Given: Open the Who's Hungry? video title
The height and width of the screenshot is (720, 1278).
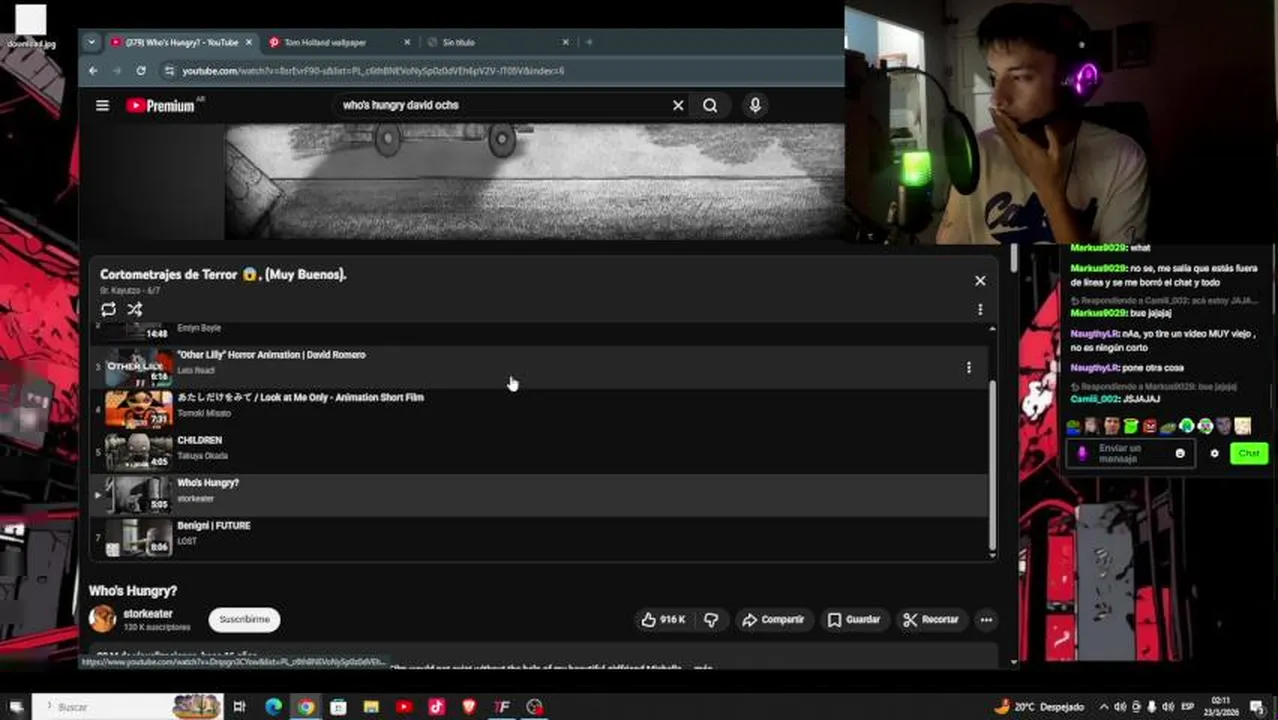Looking at the screenshot, I should [x=133, y=591].
